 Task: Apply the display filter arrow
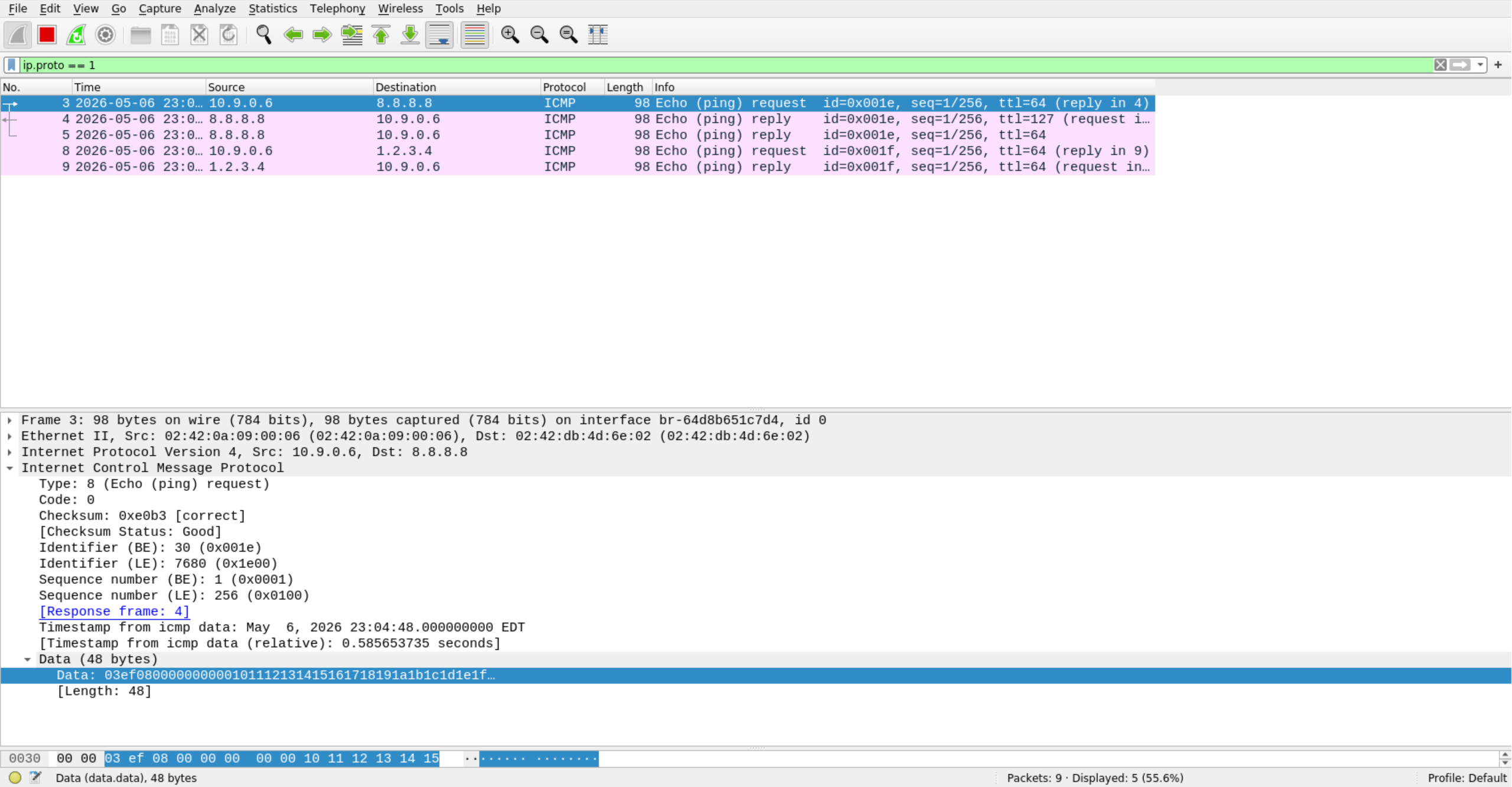click(1461, 65)
